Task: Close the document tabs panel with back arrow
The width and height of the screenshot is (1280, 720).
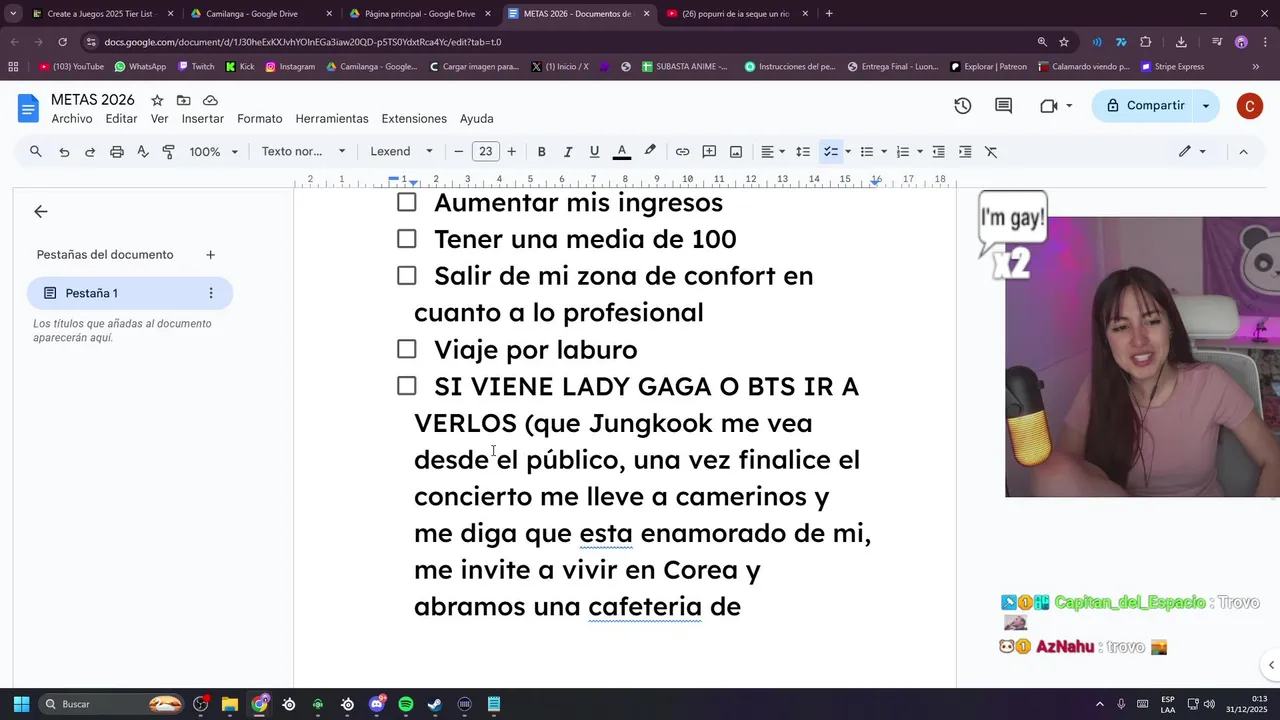Action: coord(40,211)
